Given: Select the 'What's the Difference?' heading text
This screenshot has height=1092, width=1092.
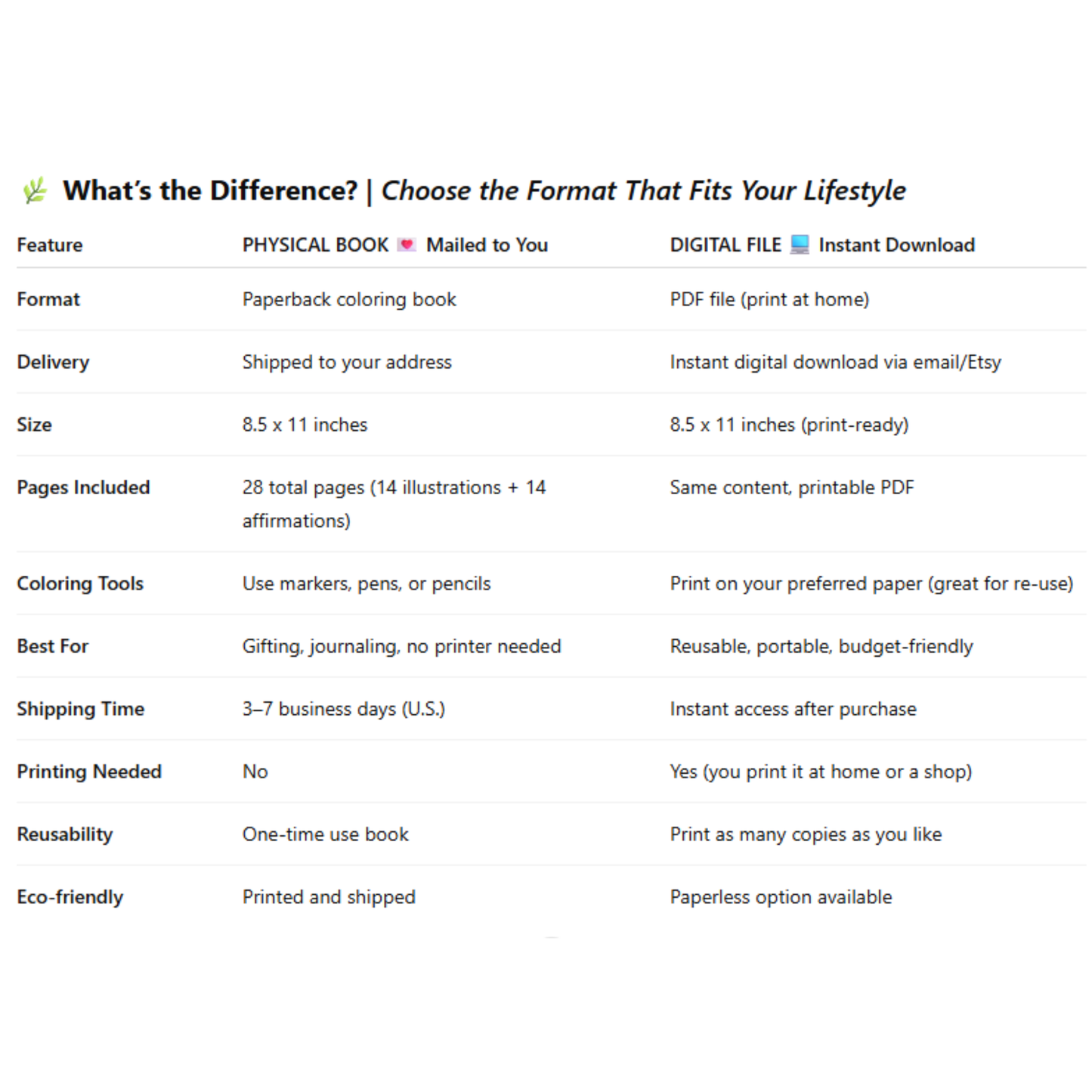Looking at the screenshot, I should 210,190.
